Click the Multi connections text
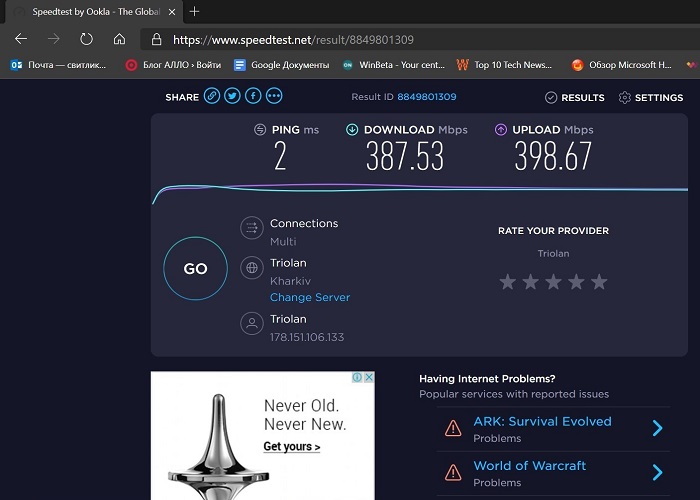Image resolution: width=700 pixels, height=500 pixels. click(x=283, y=242)
